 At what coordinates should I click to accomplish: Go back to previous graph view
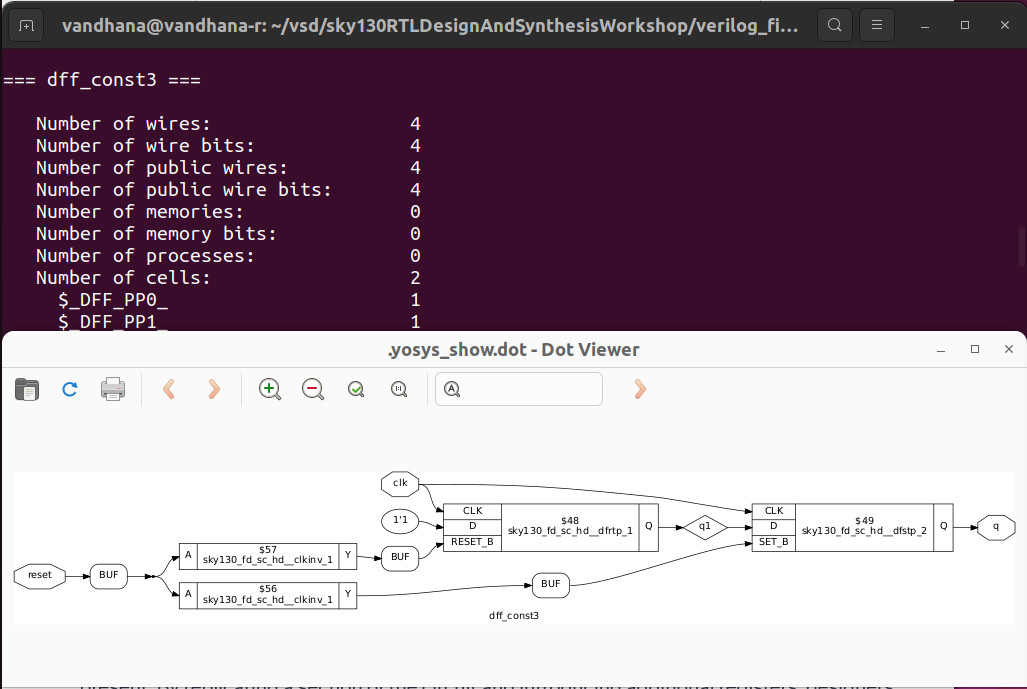click(170, 389)
